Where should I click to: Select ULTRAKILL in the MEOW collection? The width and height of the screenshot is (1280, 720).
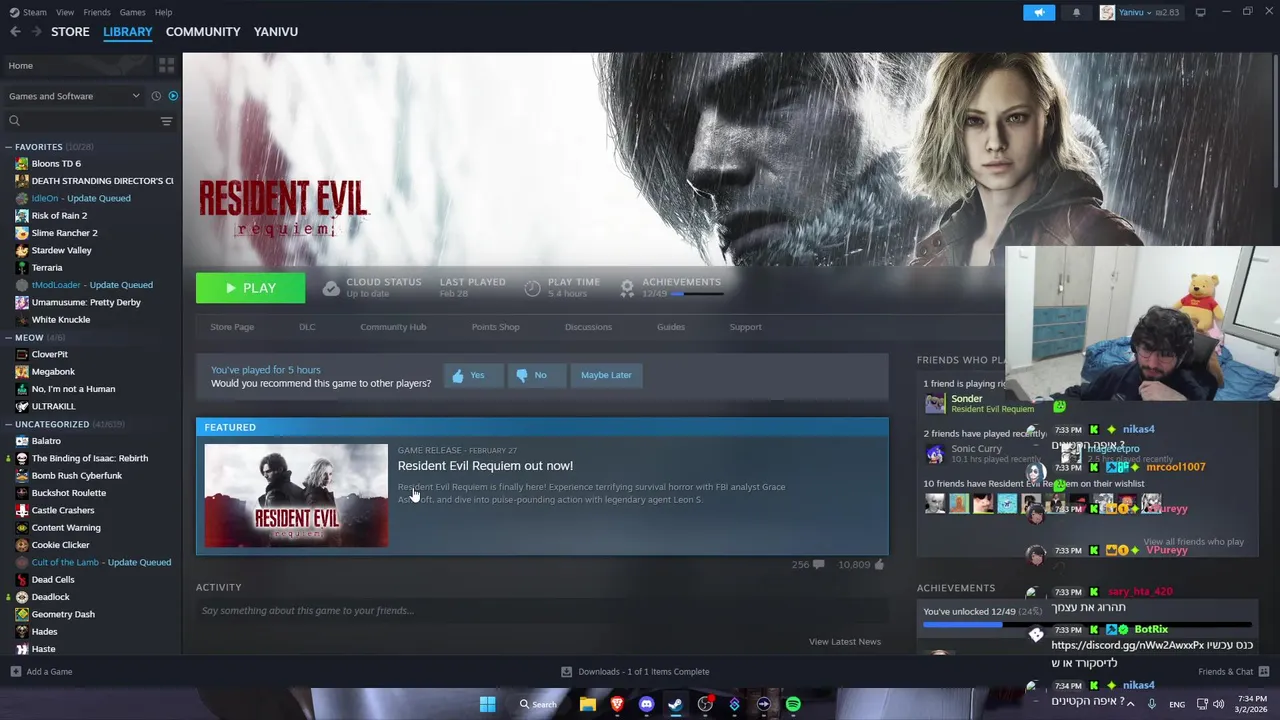pos(53,407)
